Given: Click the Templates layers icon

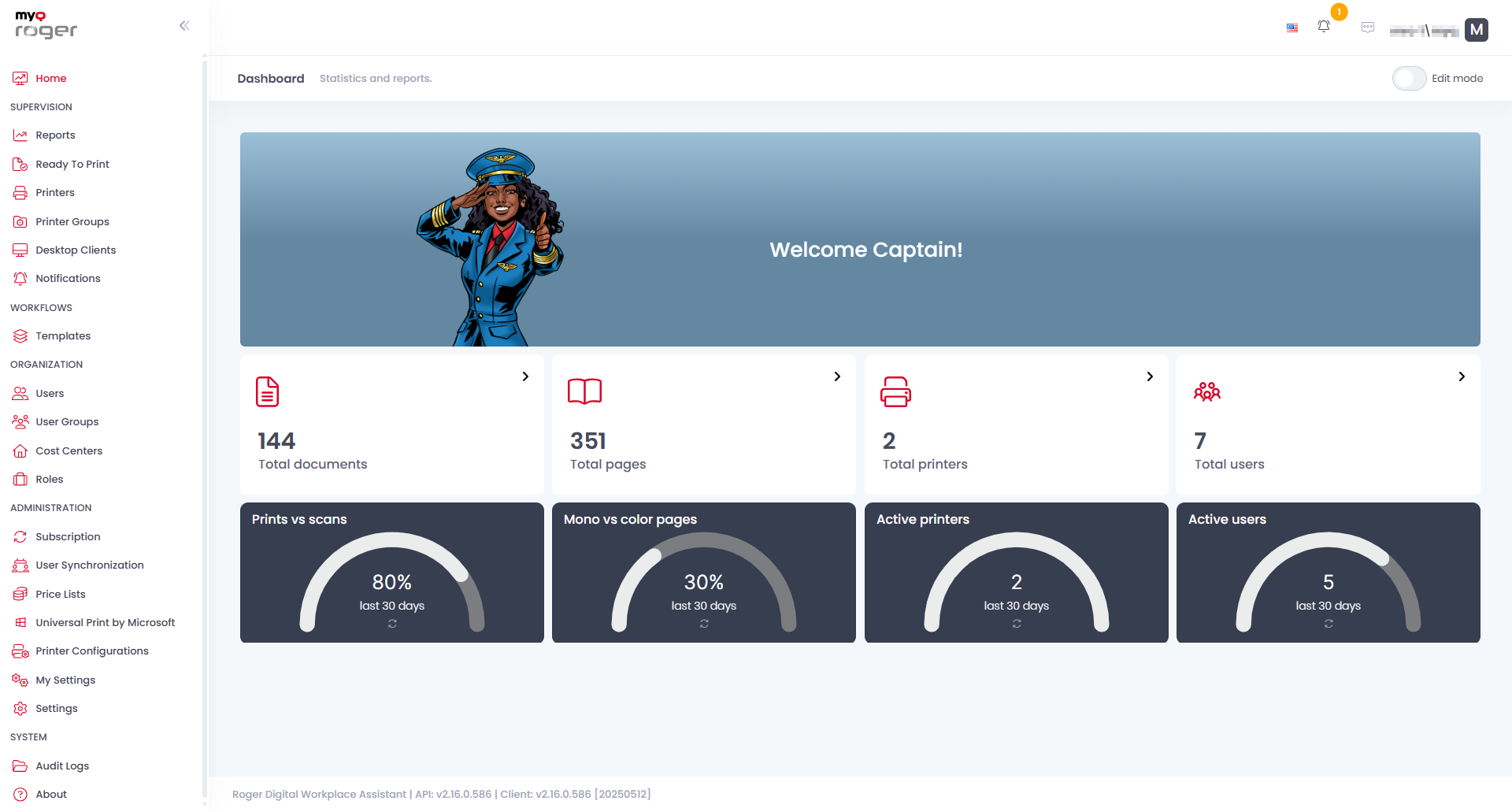Looking at the screenshot, I should (20, 336).
